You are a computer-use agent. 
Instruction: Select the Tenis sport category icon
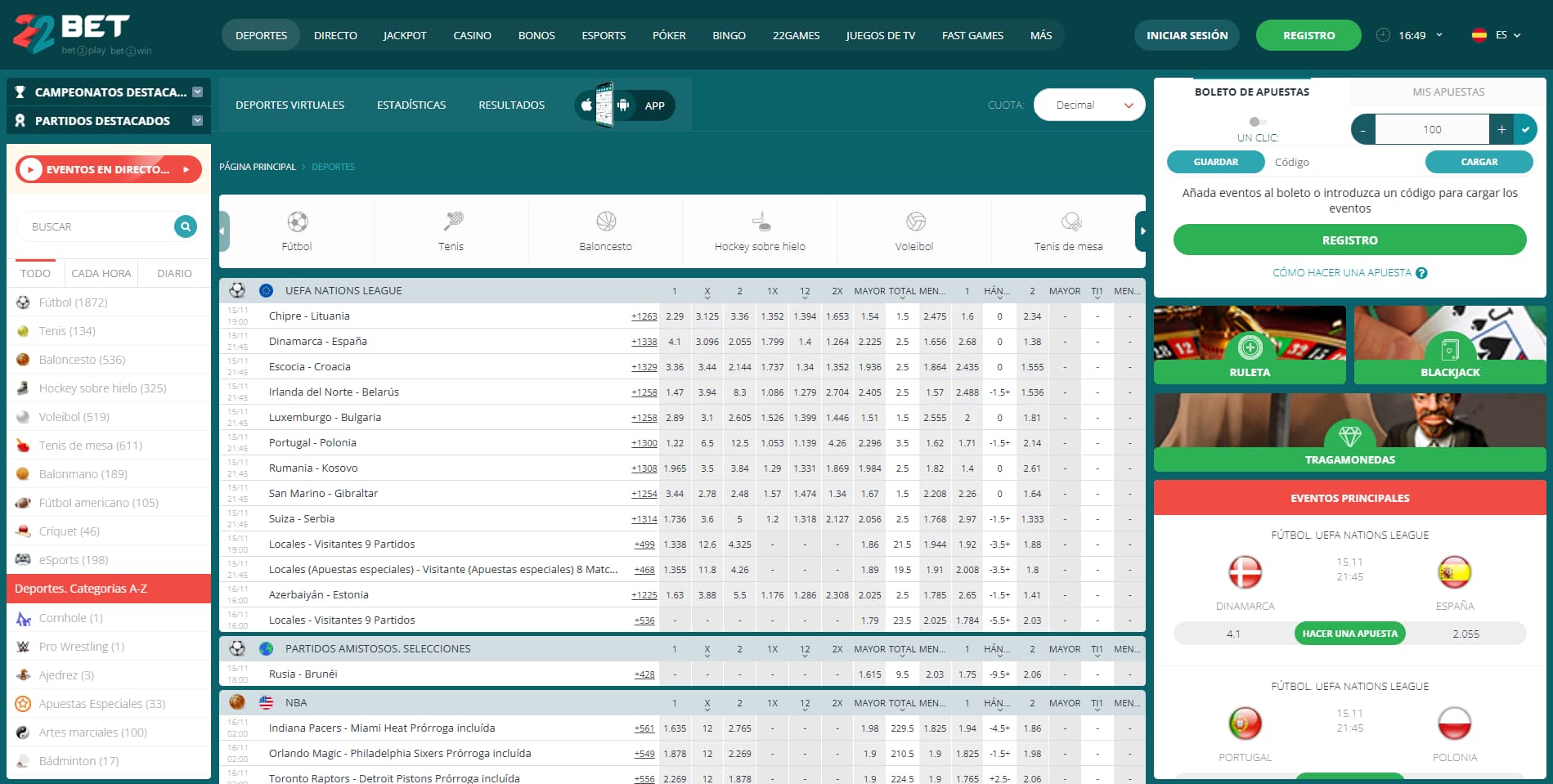[x=451, y=222]
